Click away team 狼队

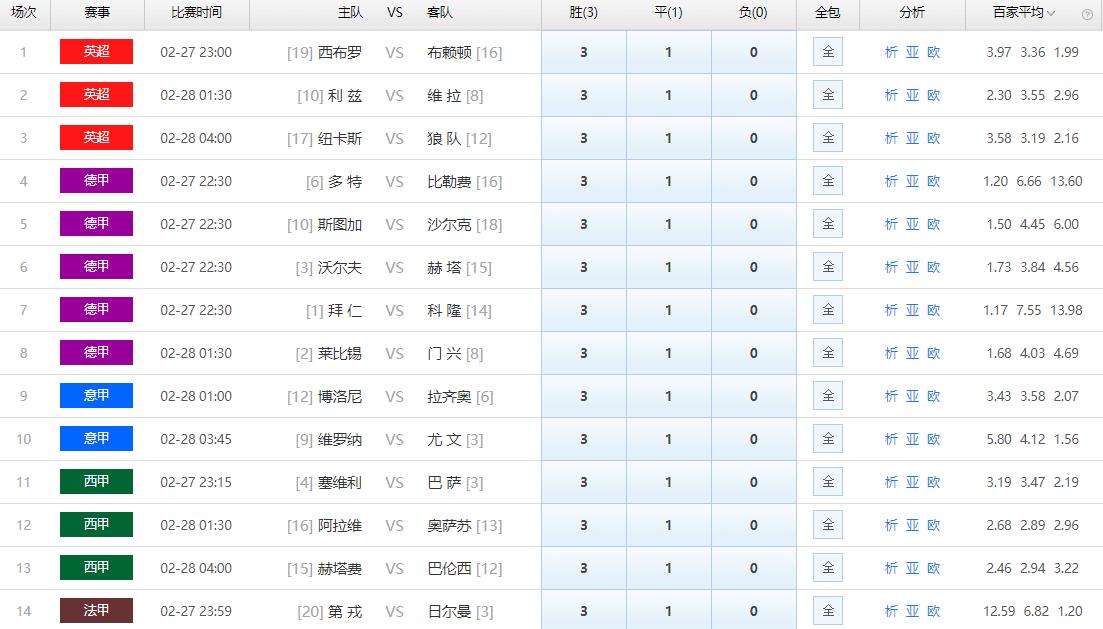[x=445, y=139]
